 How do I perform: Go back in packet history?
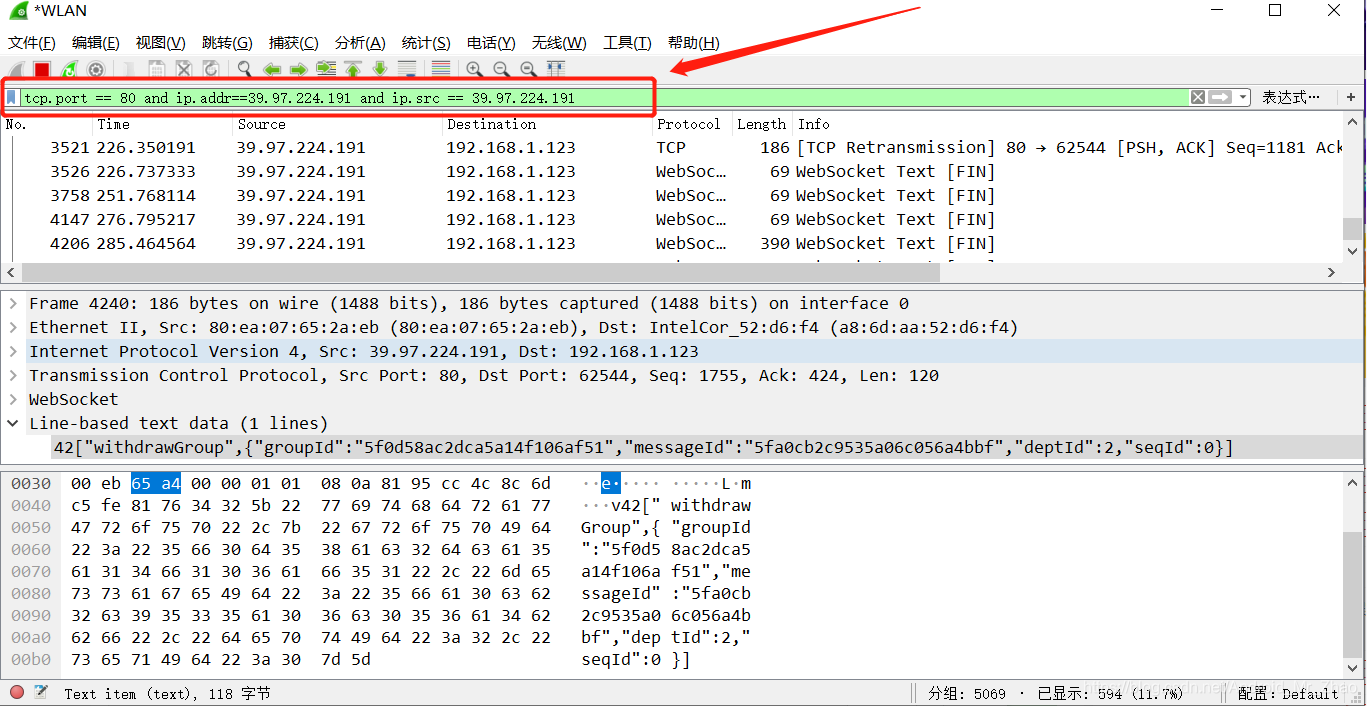[x=271, y=69]
